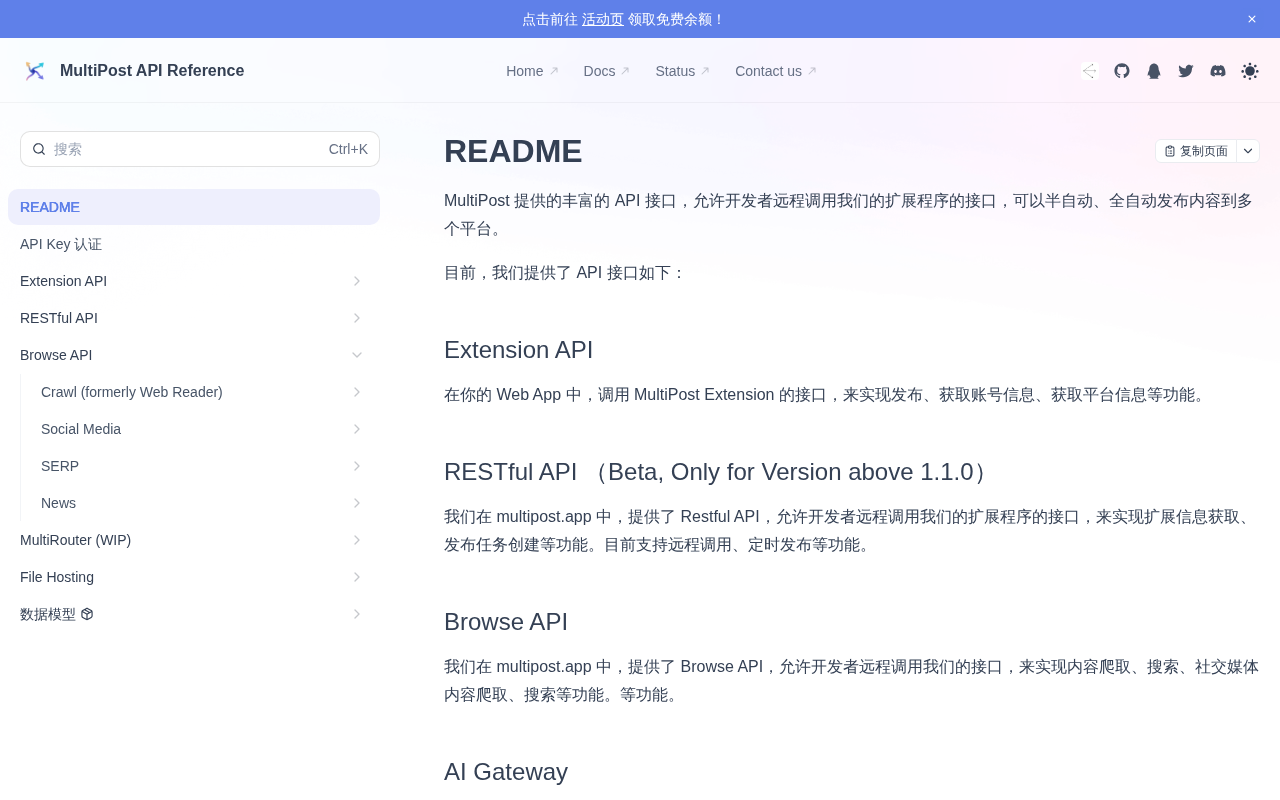1280x800 pixels.
Task: Click the AI Gateway section heading
Action: tap(506, 772)
